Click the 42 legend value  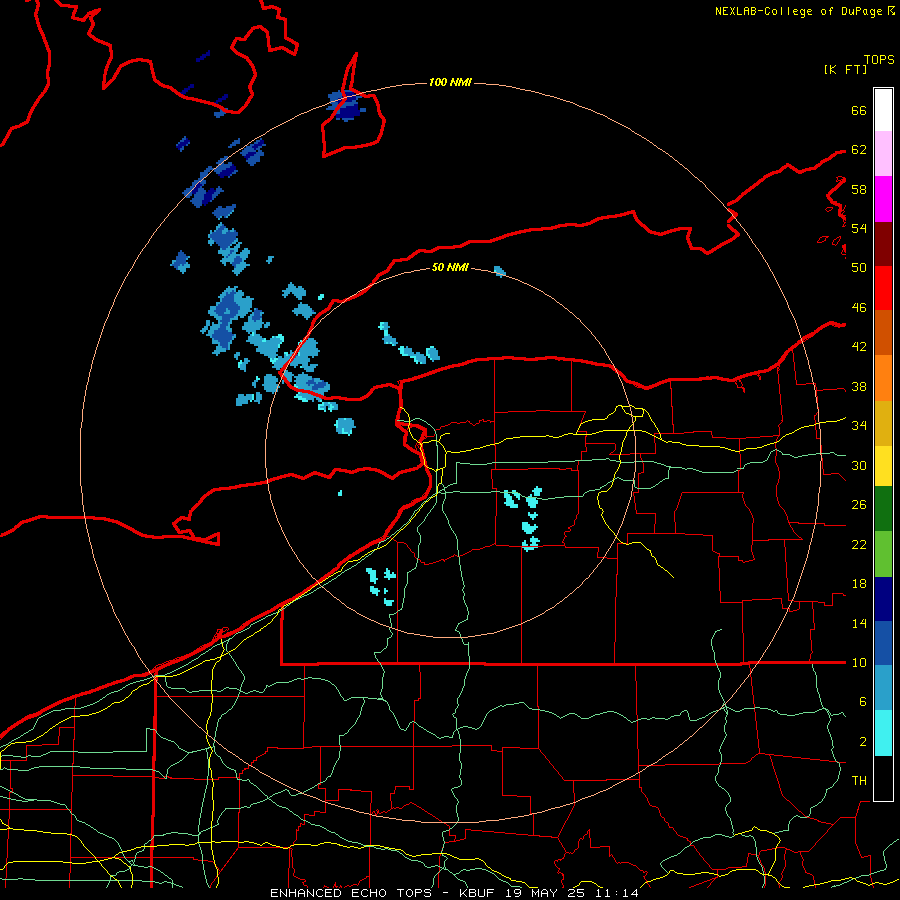tap(859, 346)
